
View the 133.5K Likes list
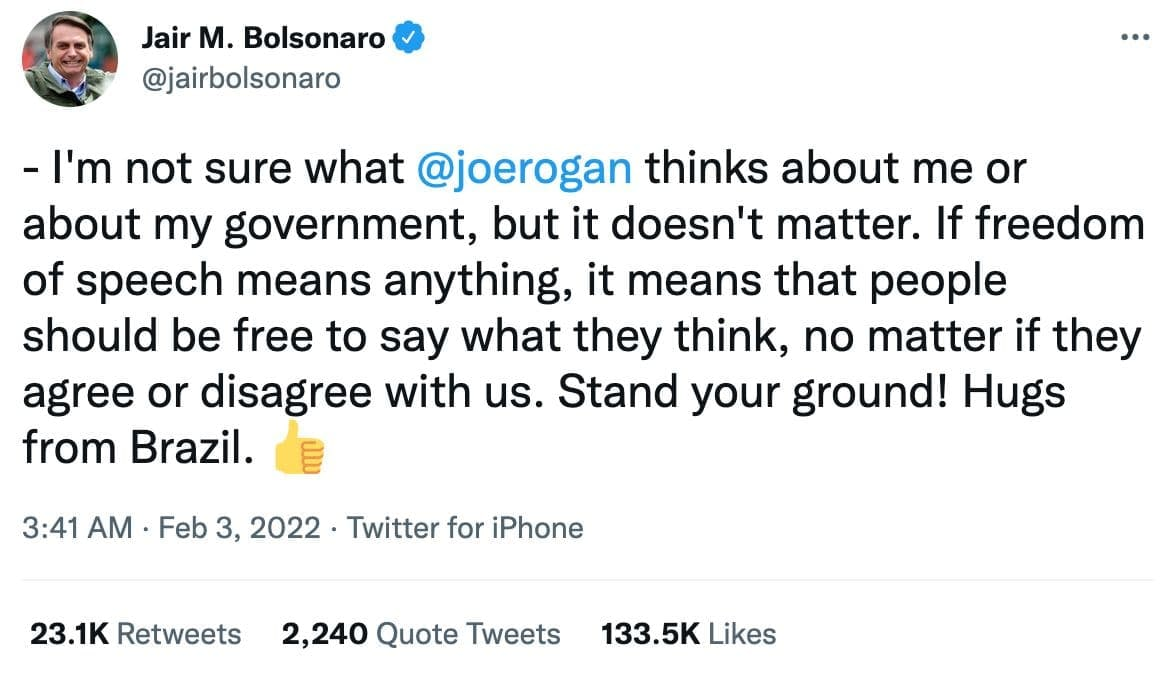click(x=688, y=634)
